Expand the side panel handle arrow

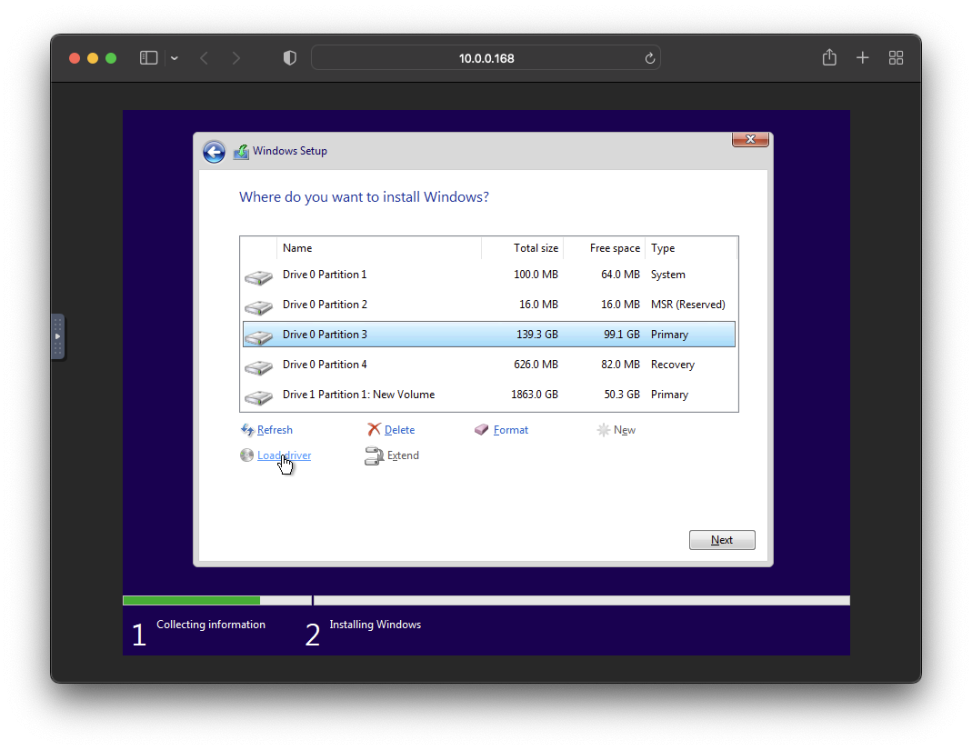coord(58,337)
